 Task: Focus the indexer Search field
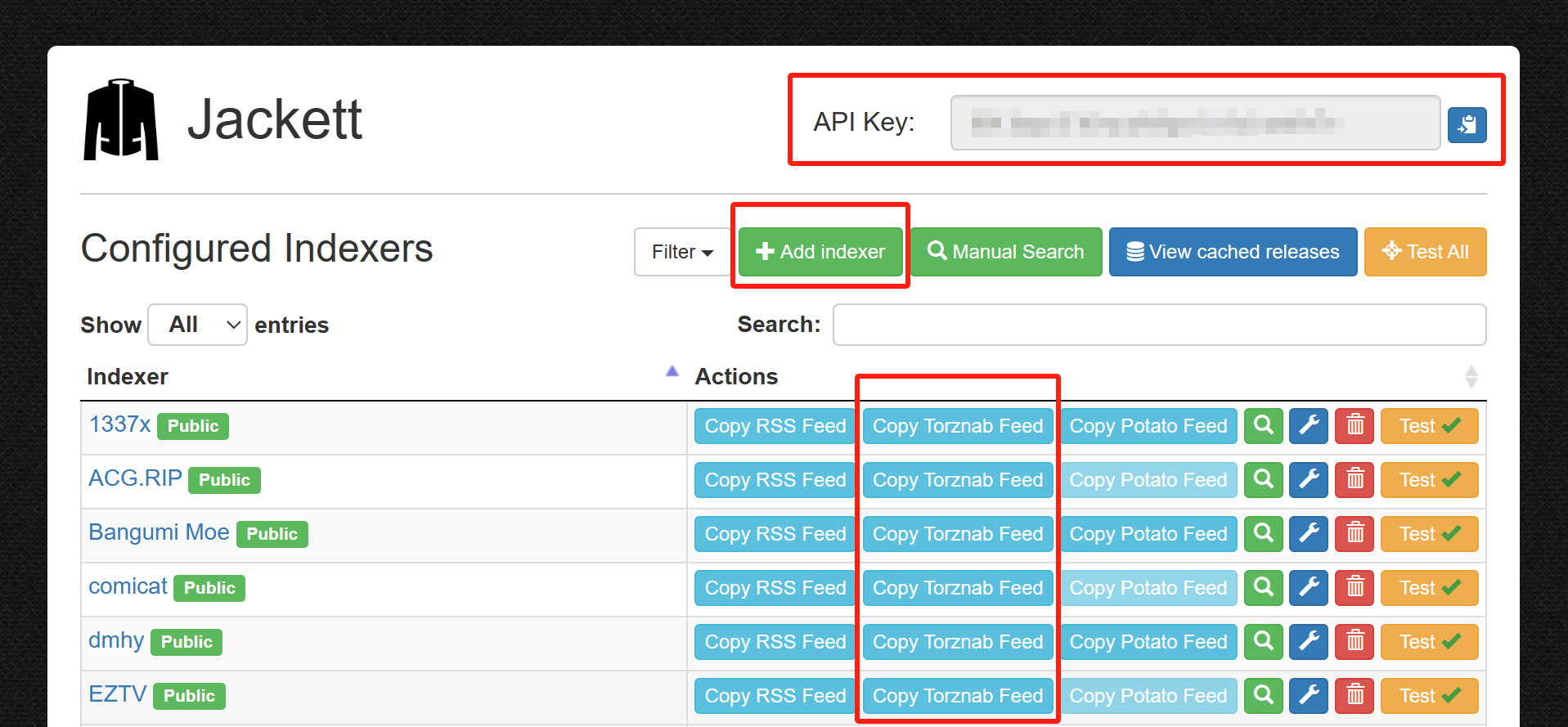pyautogui.click(x=1160, y=325)
